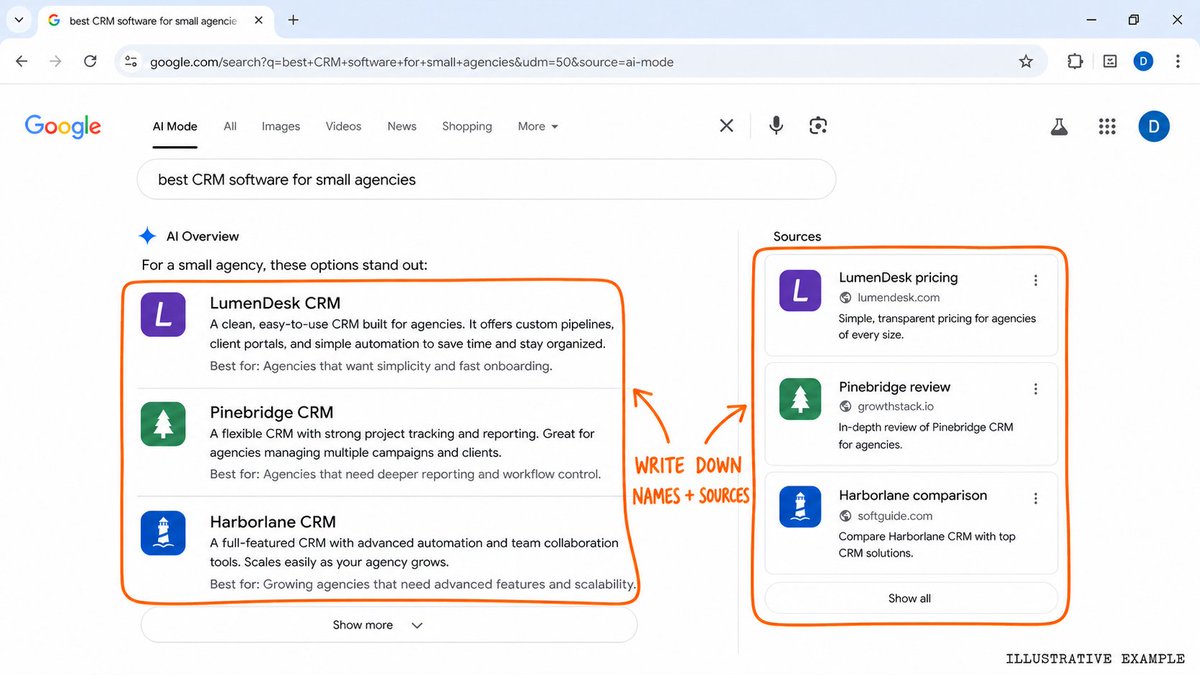This screenshot has height=675, width=1200.
Task: Switch to the Shopping tab
Action: [467, 127]
